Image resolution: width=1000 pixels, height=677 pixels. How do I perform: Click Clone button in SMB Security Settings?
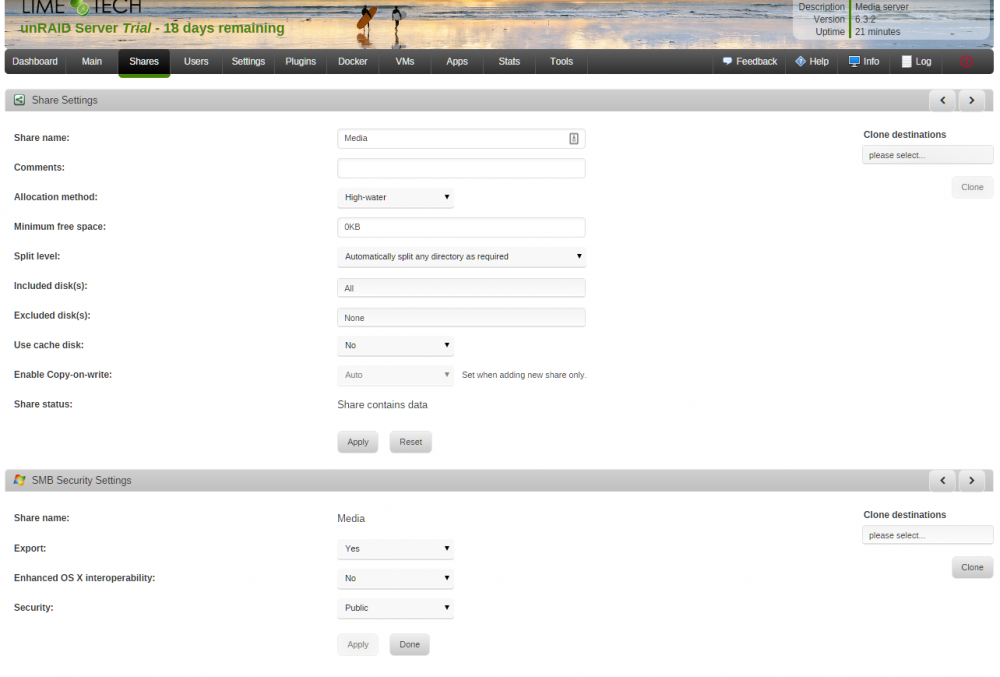(x=972, y=567)
